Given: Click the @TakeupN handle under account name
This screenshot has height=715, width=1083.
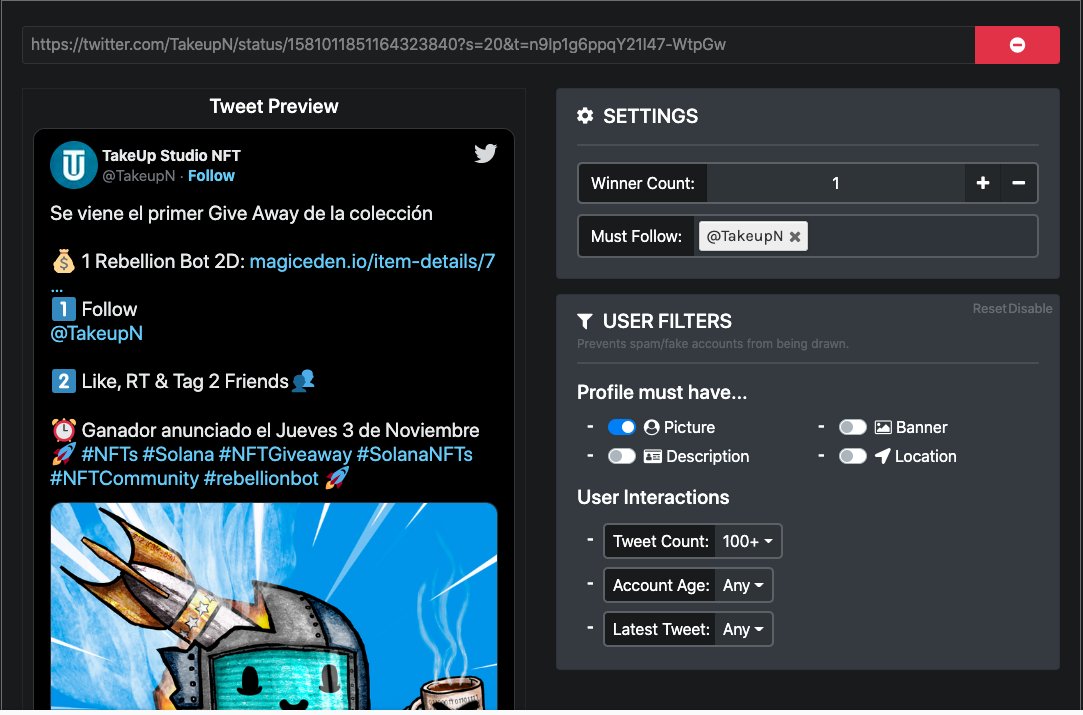Looking at the screenshot, I should 139,176.
